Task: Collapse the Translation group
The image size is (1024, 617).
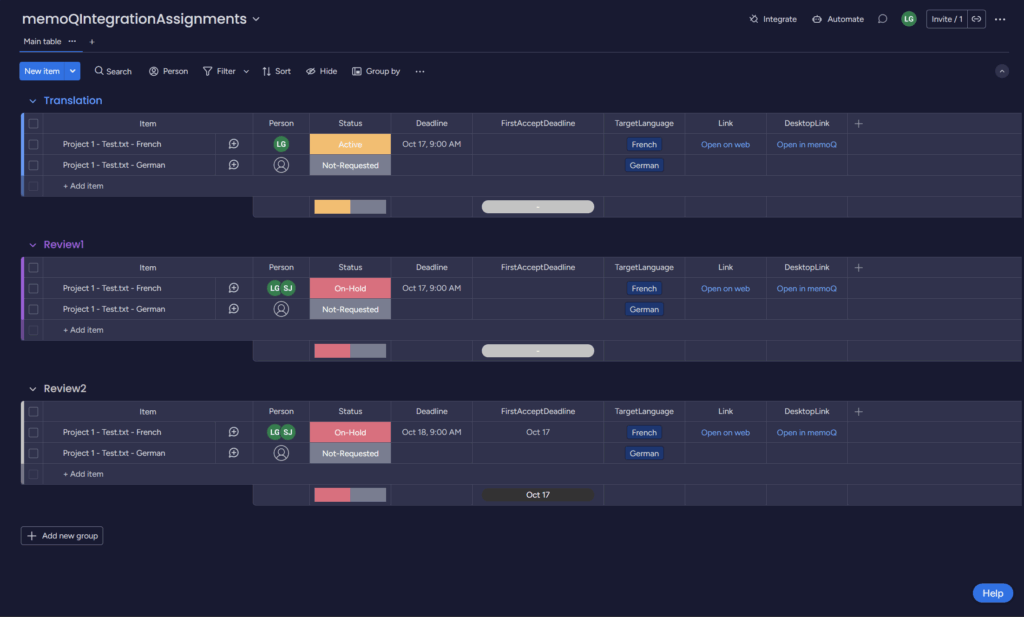Action: (x=32, y=101)
